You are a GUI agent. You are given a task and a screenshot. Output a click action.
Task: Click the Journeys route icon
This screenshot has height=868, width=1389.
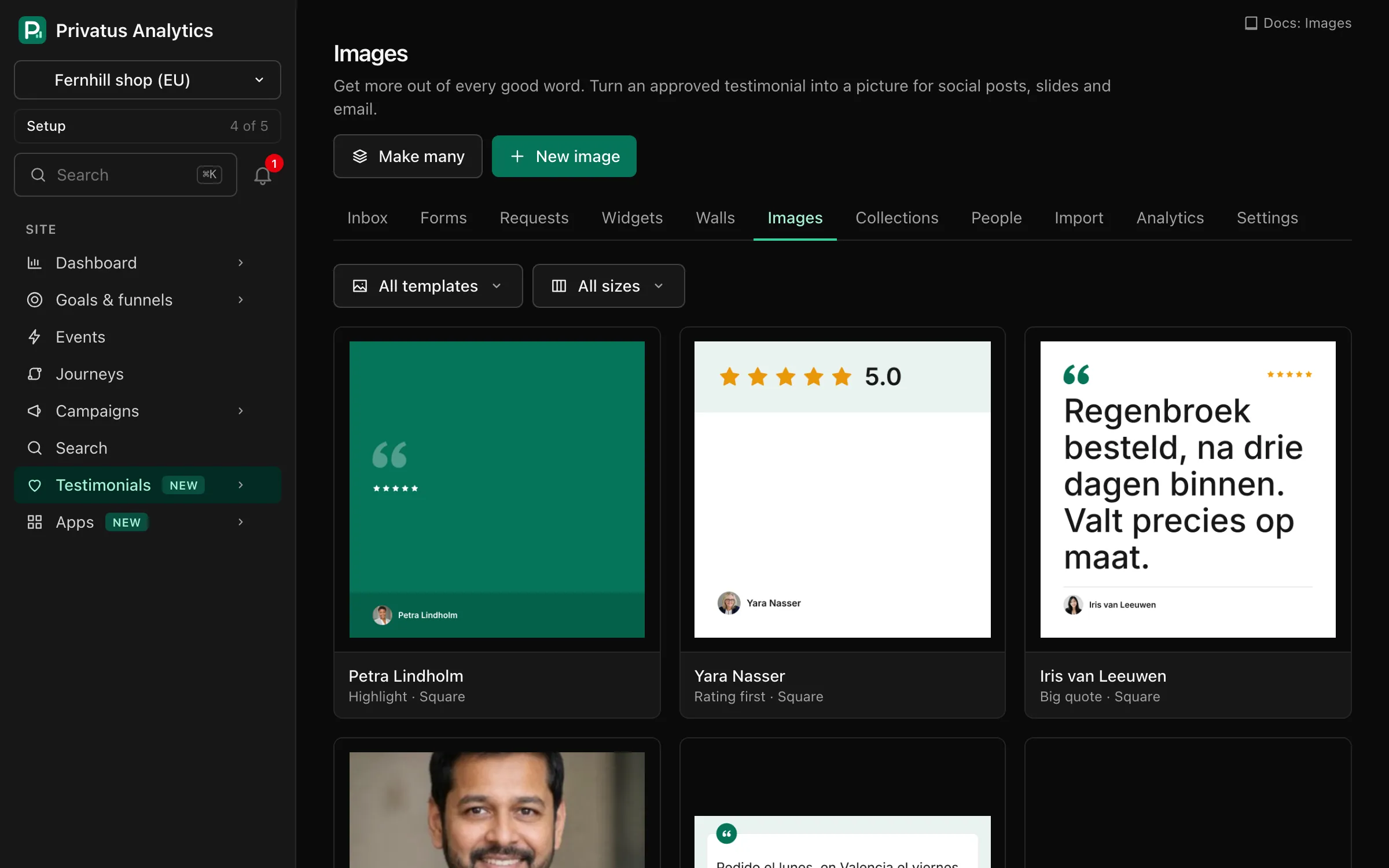click(35, 374)
